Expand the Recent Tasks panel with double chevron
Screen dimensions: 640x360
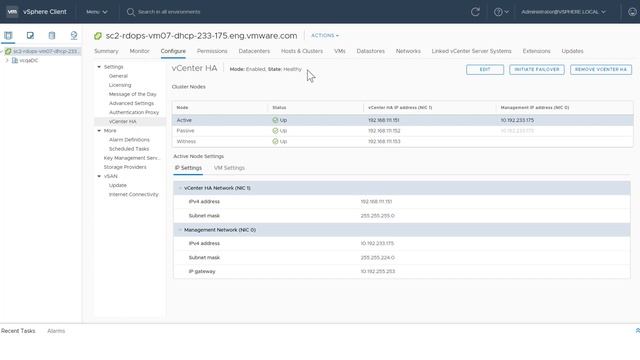(637, 331)
